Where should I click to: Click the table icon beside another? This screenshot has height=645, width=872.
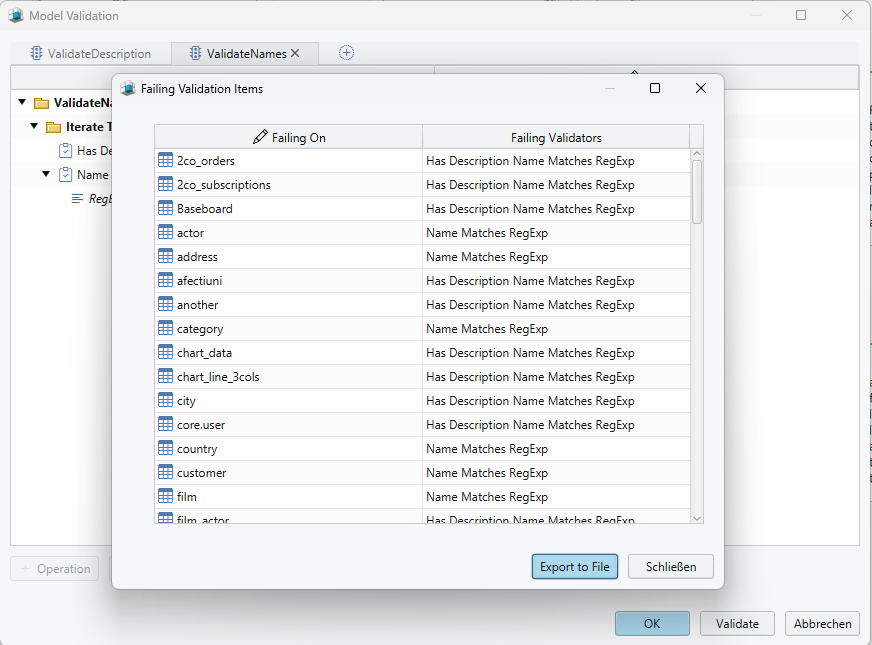point(165,304)
